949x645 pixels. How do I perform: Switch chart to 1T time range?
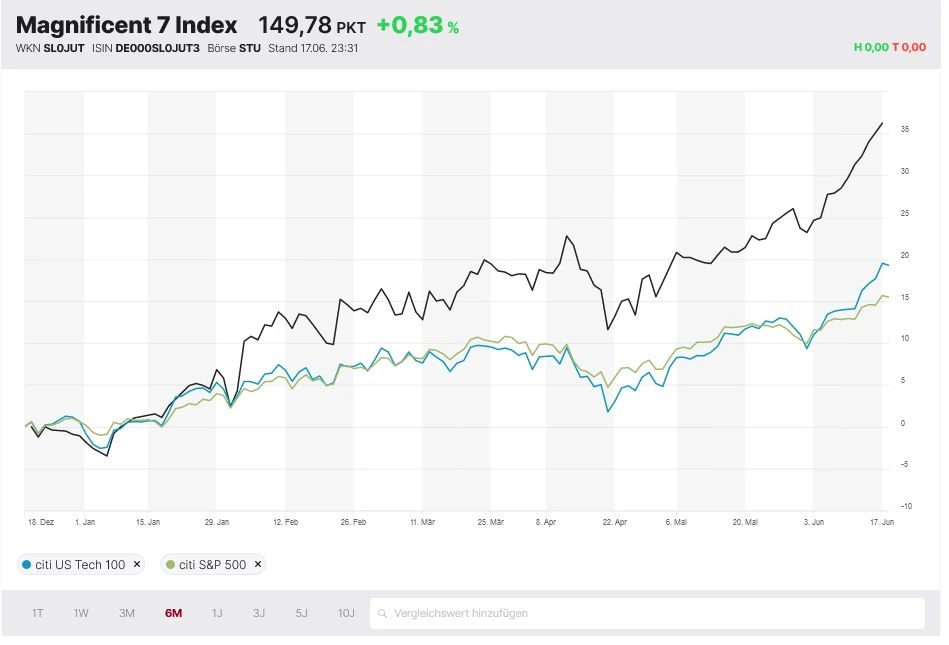point(37,613)
